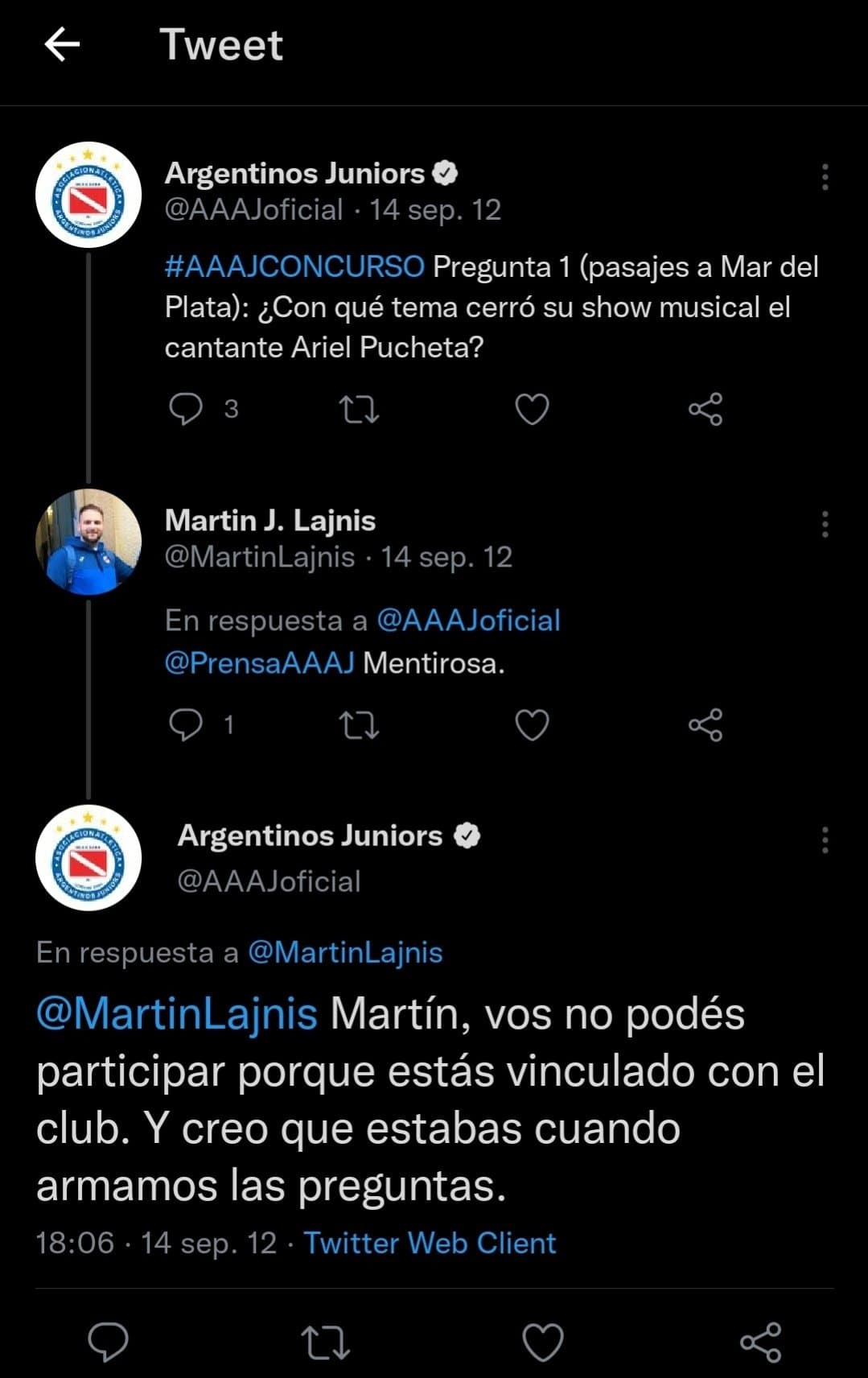868x1378 pixels.
Task: Open the Twitter Web Client source link
Action: 430,1243
